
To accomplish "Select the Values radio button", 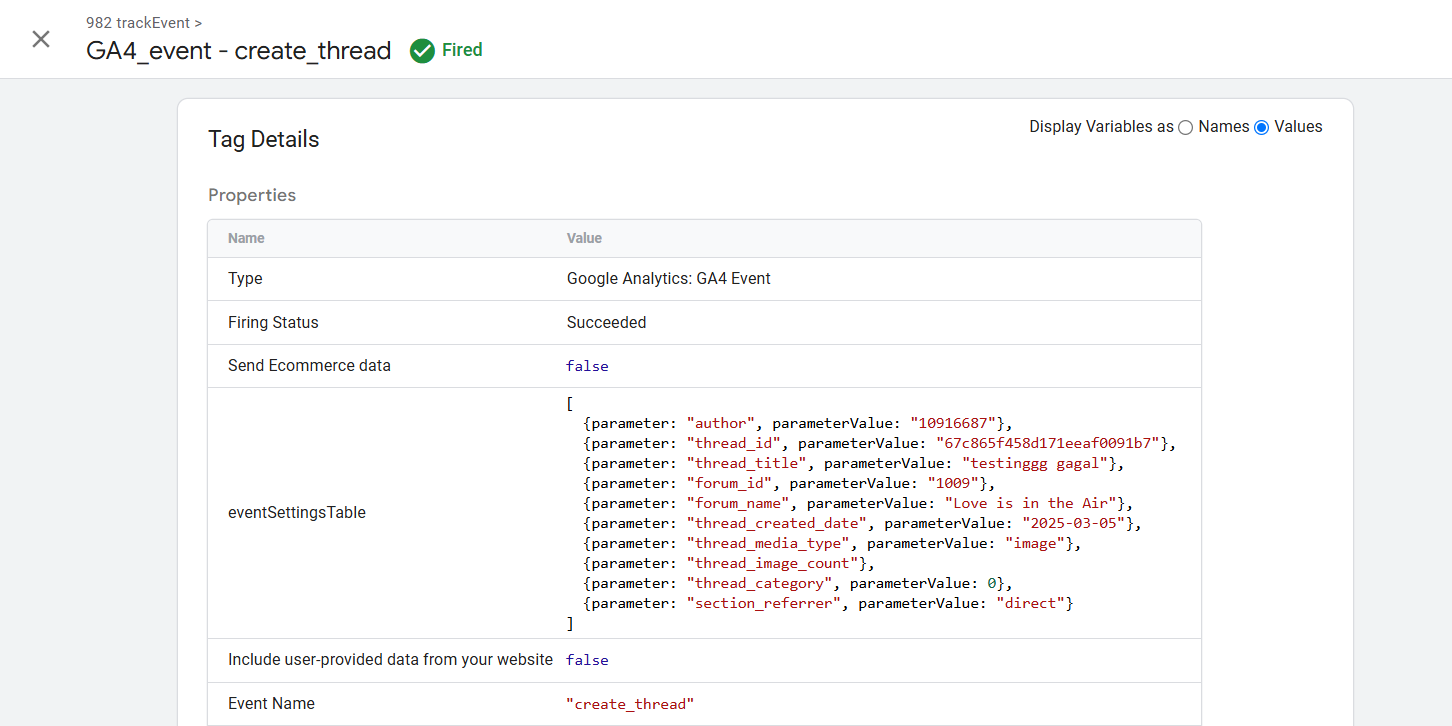I will pyautogui.click(x=1261, y=127).
